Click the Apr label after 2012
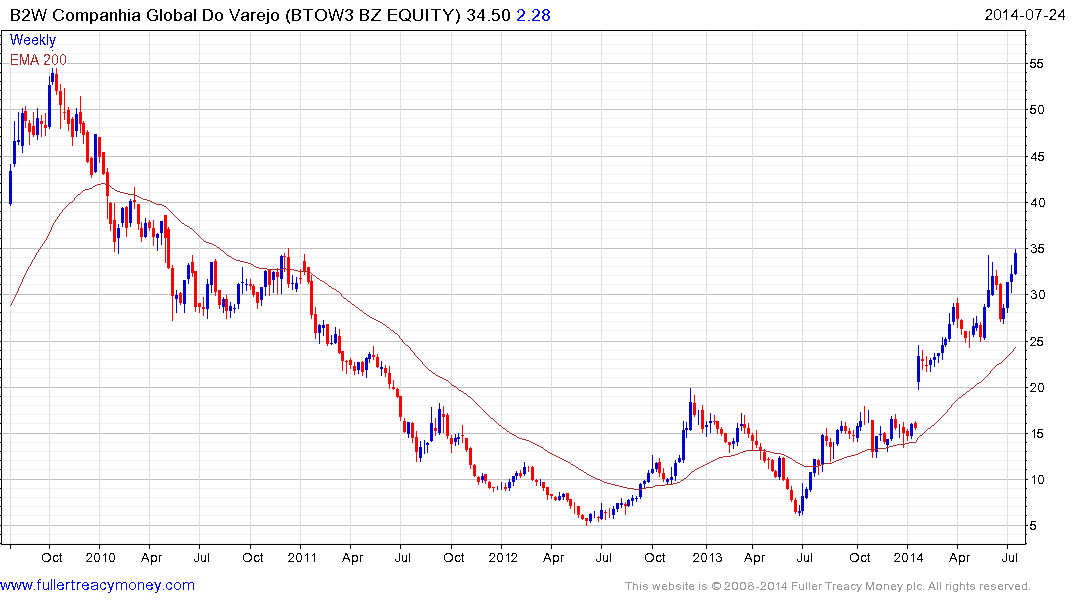This screenshot has height=600, width=1075. coord(553,558)
